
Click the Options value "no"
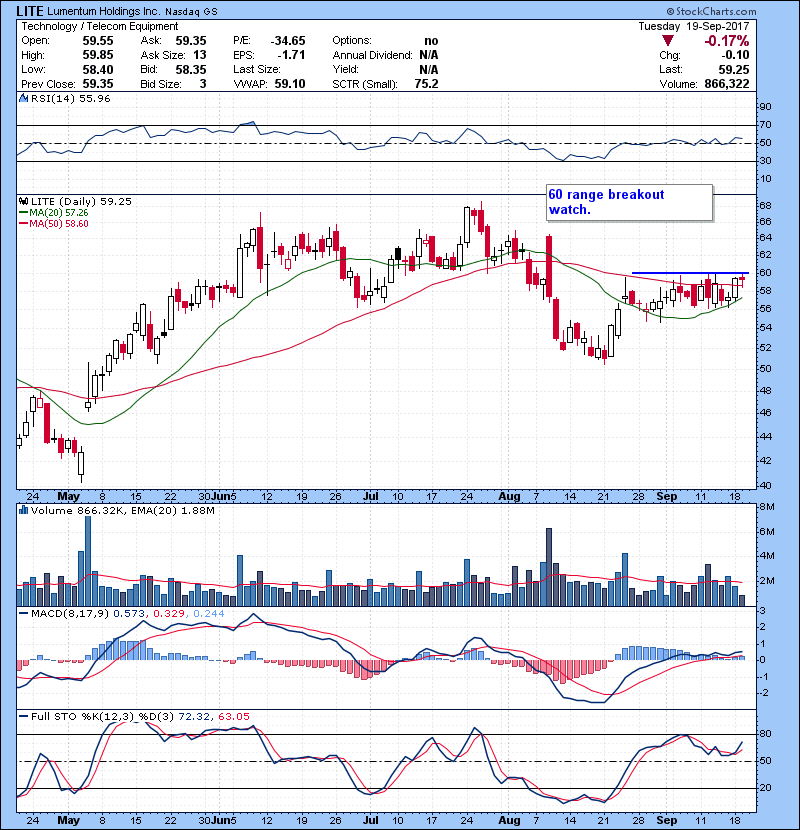point(431,41)
